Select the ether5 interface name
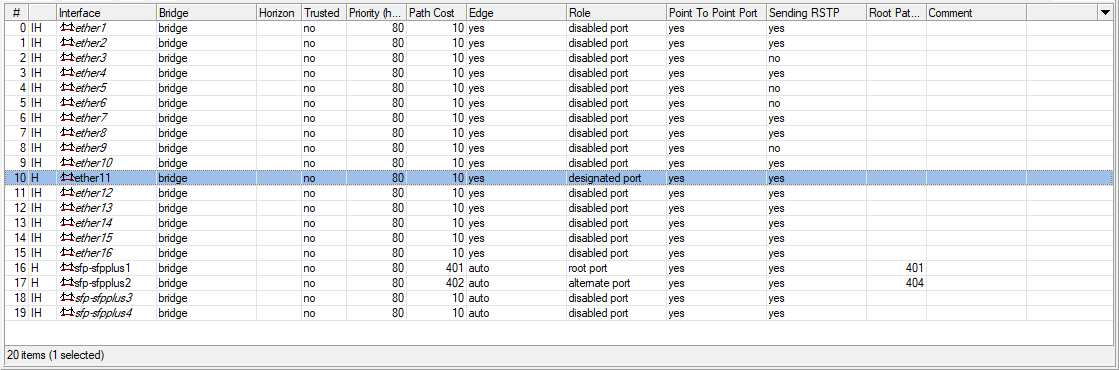 click(x=90, y=88)
